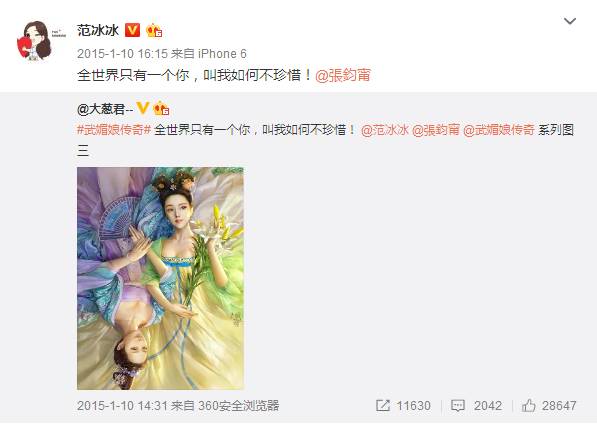Open 范冰冰 username link
Image resolution: width=597 pixels, height=430 pixels.
click(98, 30)
